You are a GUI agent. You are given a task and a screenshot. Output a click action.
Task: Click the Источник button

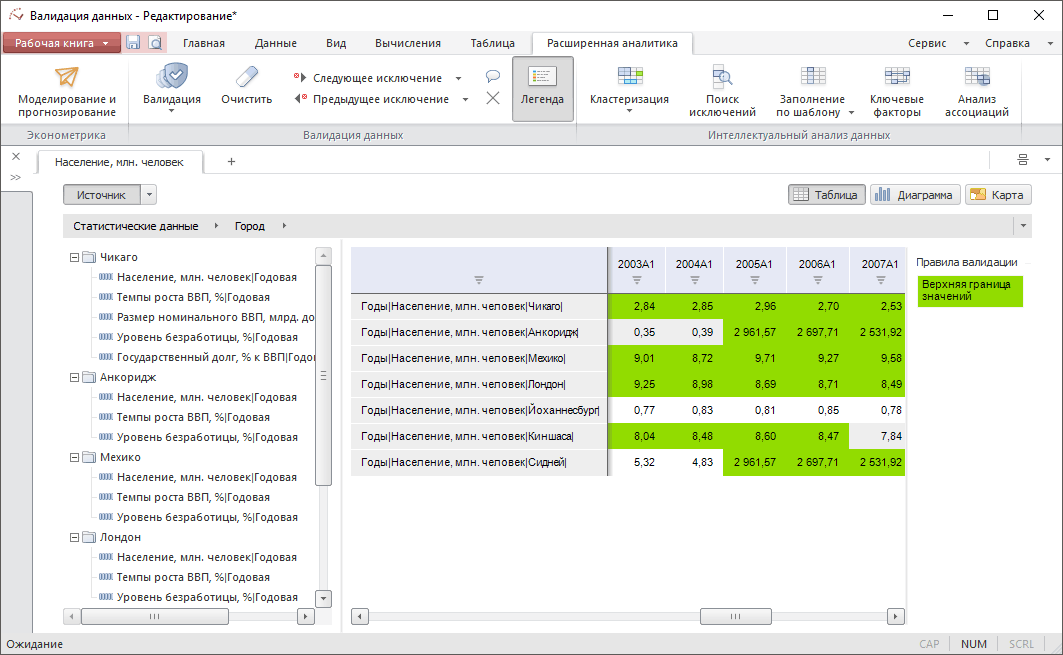pyautogui.click(x=101, y=195)
